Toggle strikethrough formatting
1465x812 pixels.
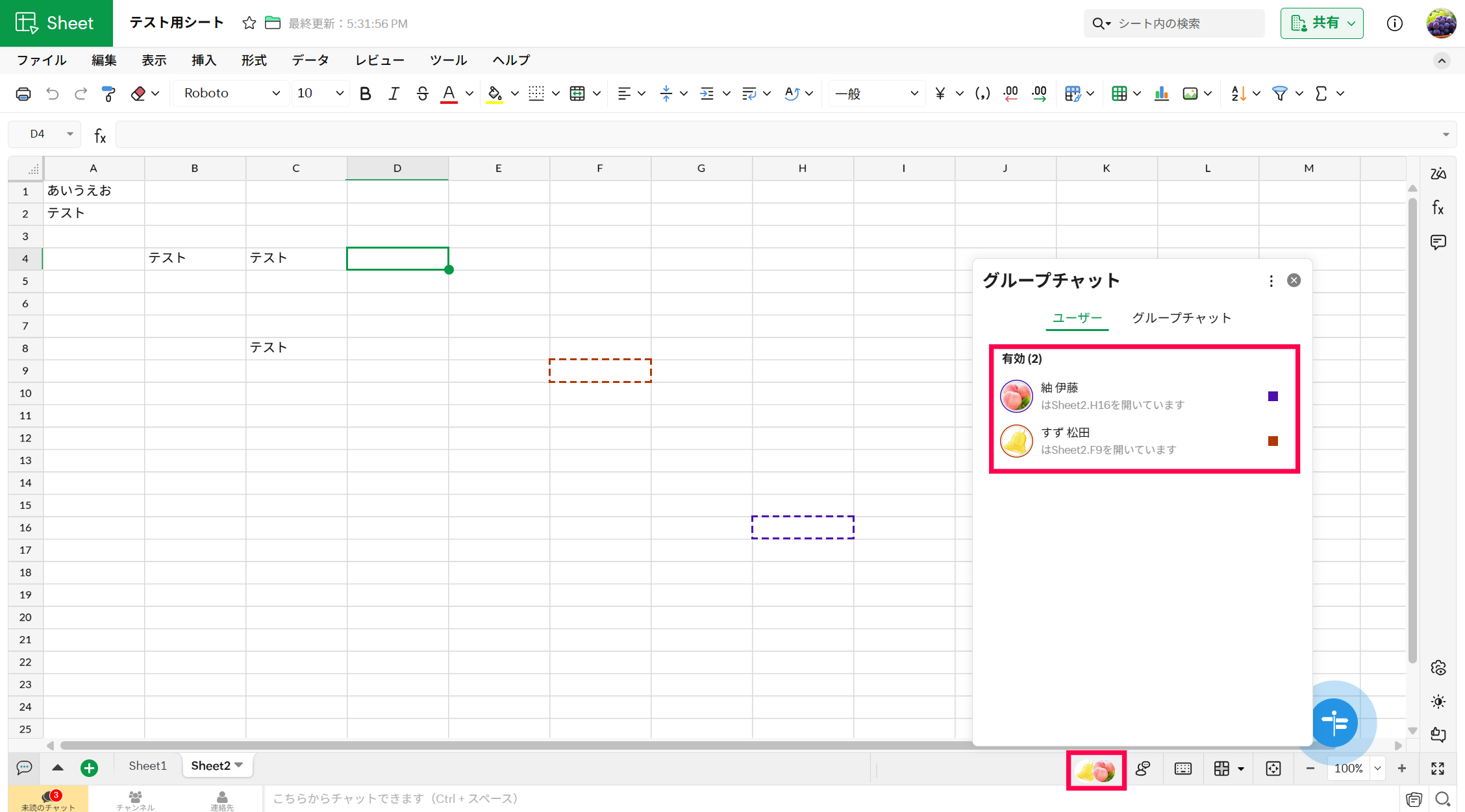[422, 93]
